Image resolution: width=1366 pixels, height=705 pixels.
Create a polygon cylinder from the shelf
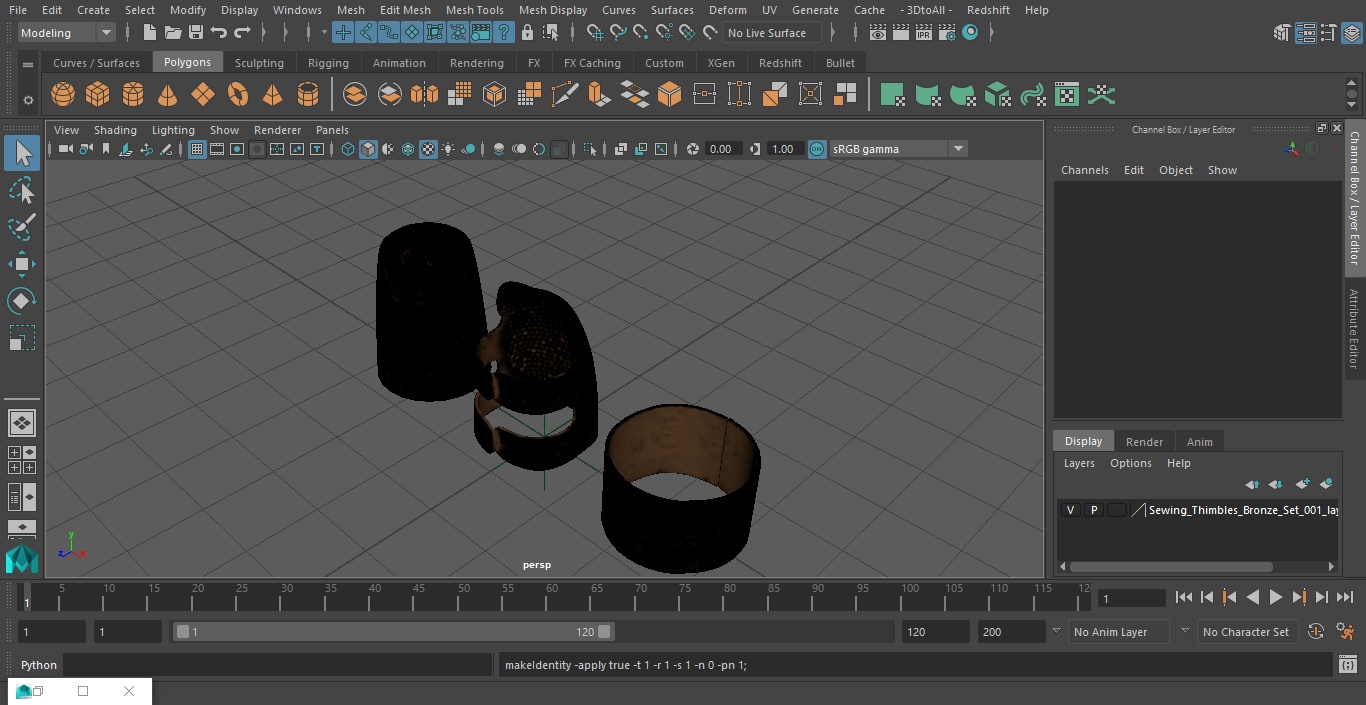point(133,95)
